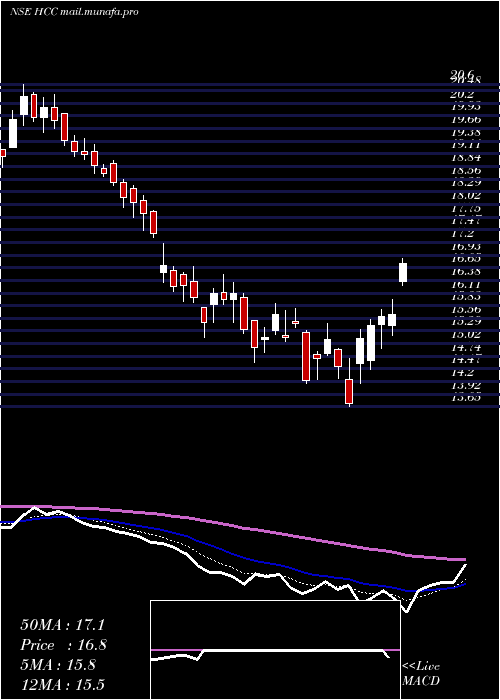Image resolution: width=500 pixels, height=700 pixels.
Task: Click the 18.56 price axis label
Action: 466,171
